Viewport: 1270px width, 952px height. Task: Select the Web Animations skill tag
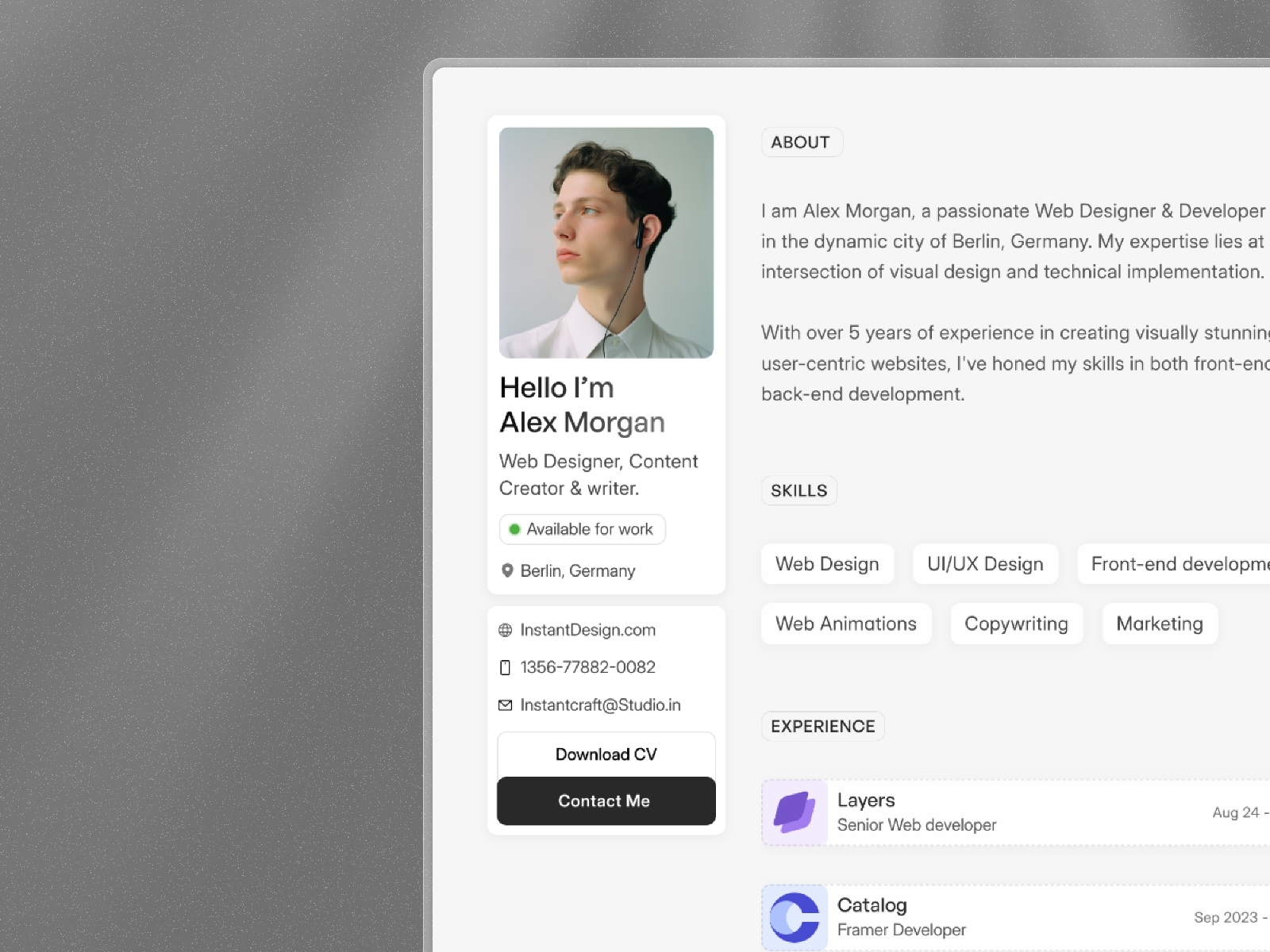click(846, 624)
